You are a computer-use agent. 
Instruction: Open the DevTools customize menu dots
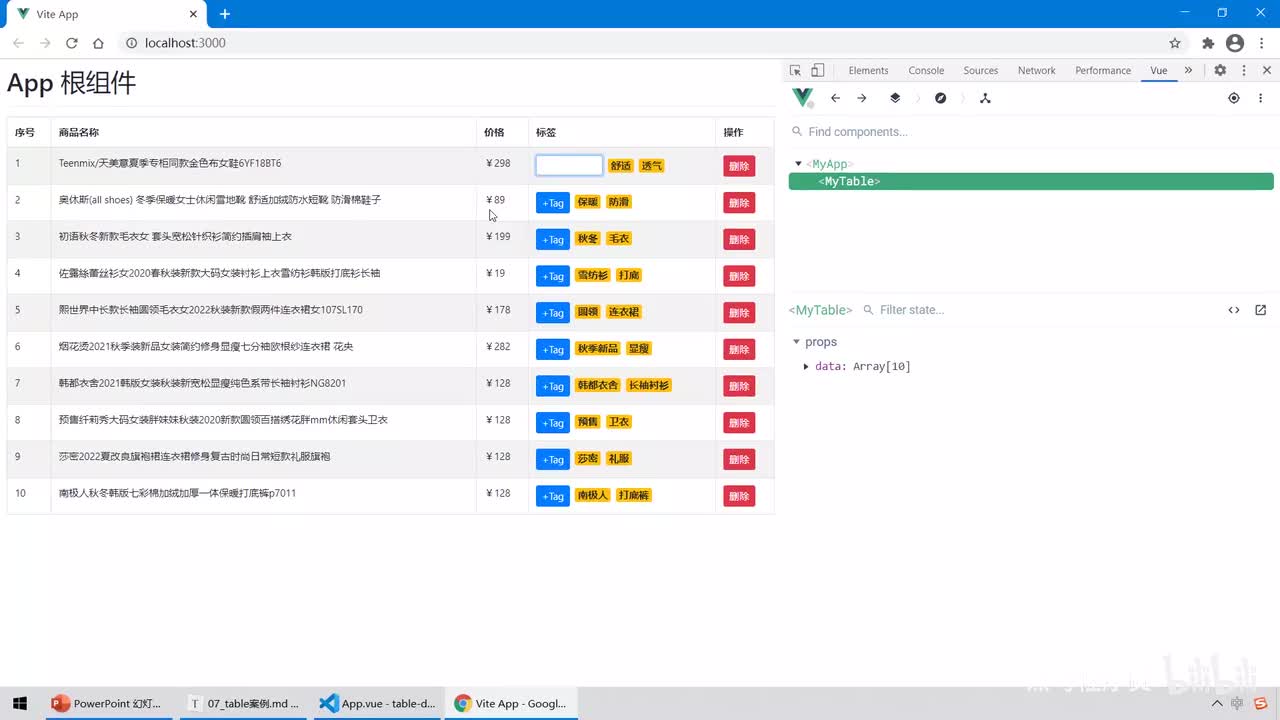[x=1244, y=70]
